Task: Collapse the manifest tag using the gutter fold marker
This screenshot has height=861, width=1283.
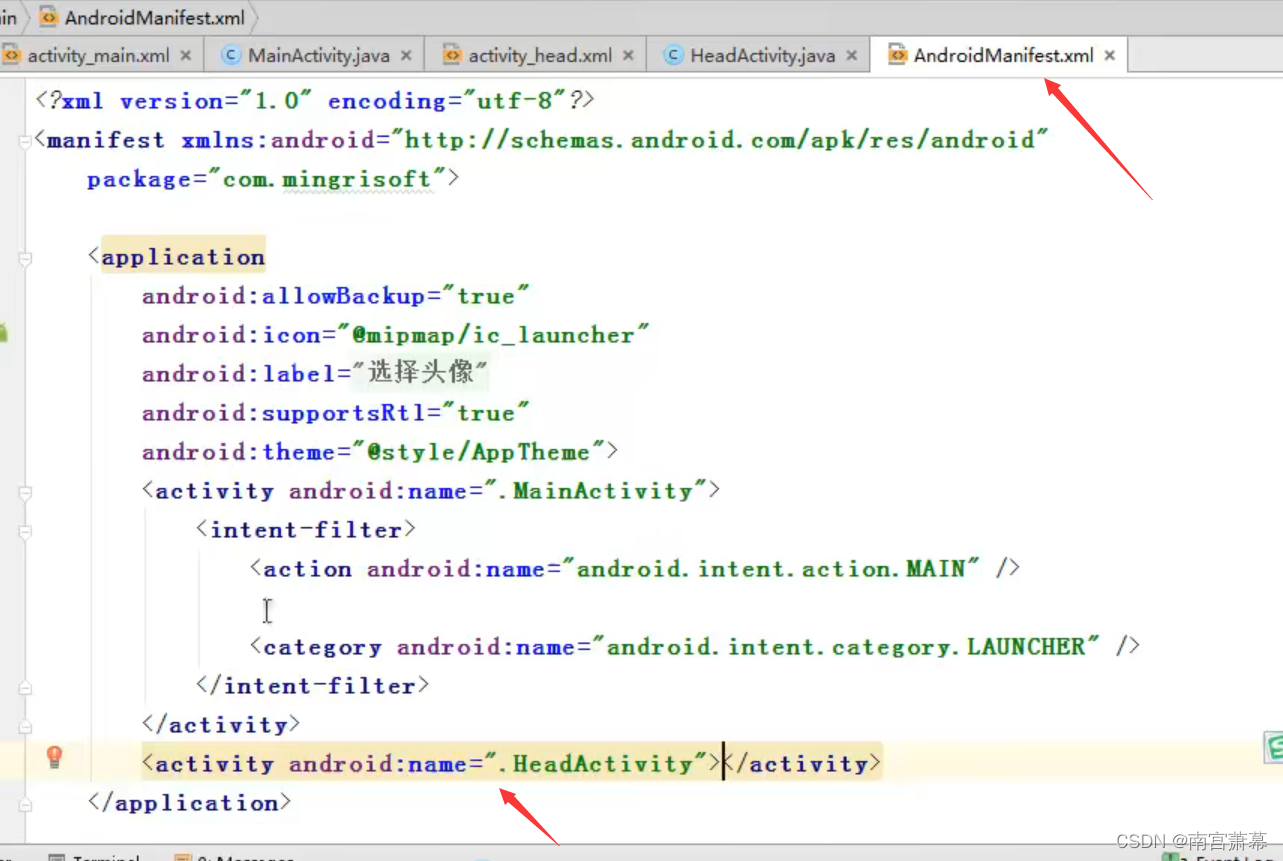Action: click(25, 142)
